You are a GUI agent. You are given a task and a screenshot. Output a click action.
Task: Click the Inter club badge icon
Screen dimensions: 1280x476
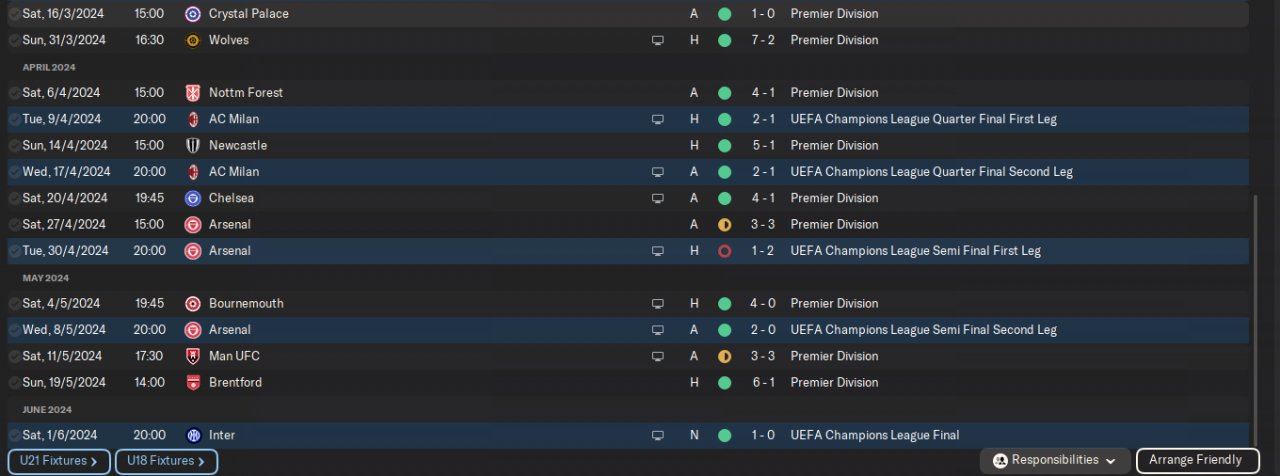(193, 435)
